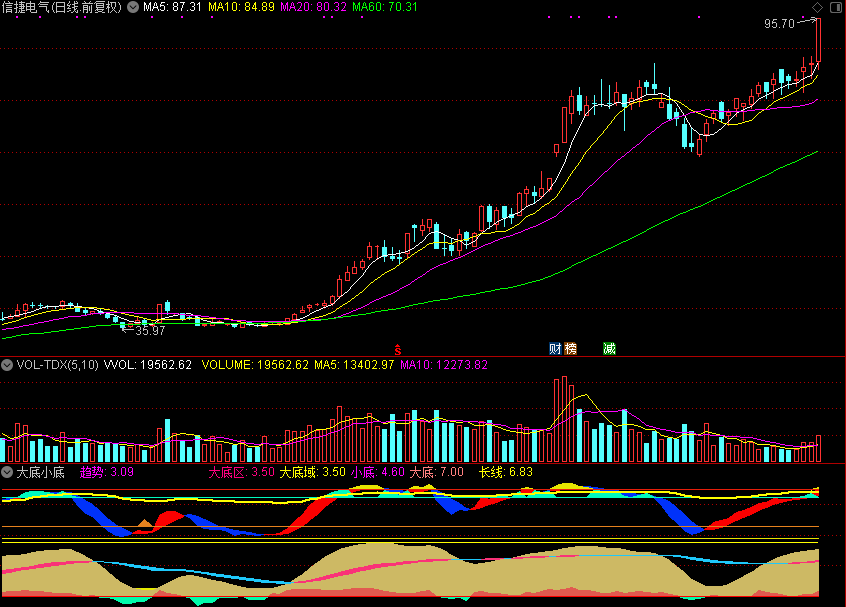
Task: Select the magenta MA20 legend label
Action: pyautogui.click(x=312, y=7)
